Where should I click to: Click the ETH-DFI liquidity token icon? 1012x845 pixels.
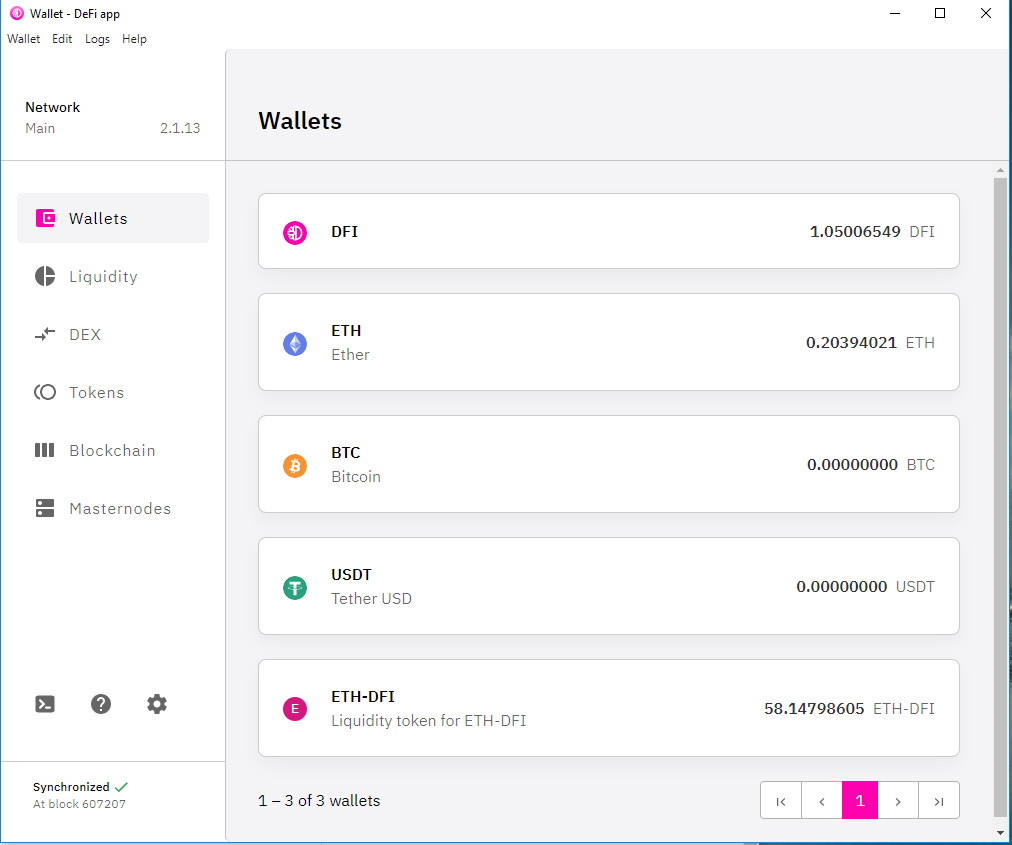tap(295, 709)
